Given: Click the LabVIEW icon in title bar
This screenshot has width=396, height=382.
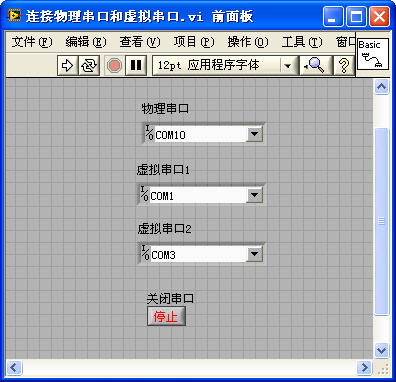Looking at the screenshot, I should tap(14, 15).
